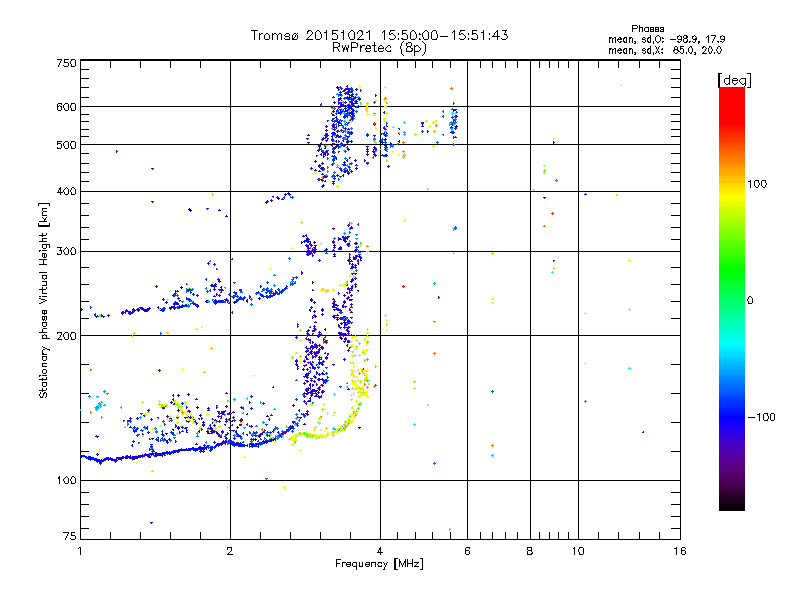The width and height of the screenshot is (800, 600).
Task: Click the plot title 'Tromsø 20151021 15:50:00-15:51:43'
Action: [x=379, y=35]
